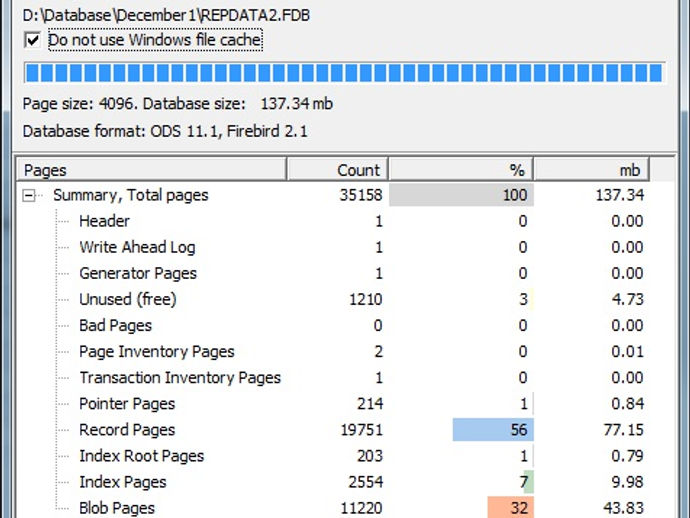The width and height of the screenshot is (690, 518).
Task: Click the Pages column header
Action: [151, 170]
